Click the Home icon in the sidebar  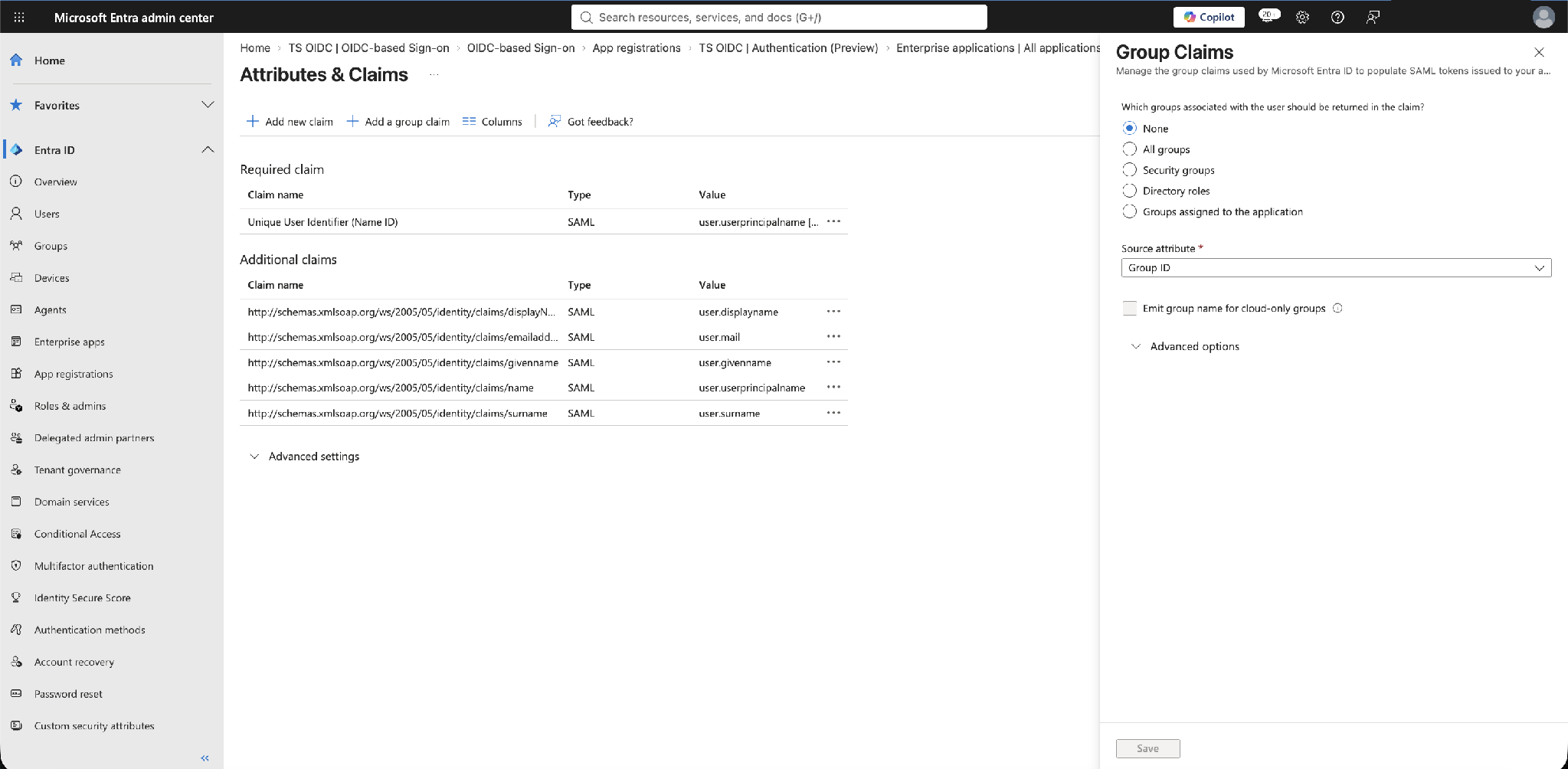click(16, 60)
